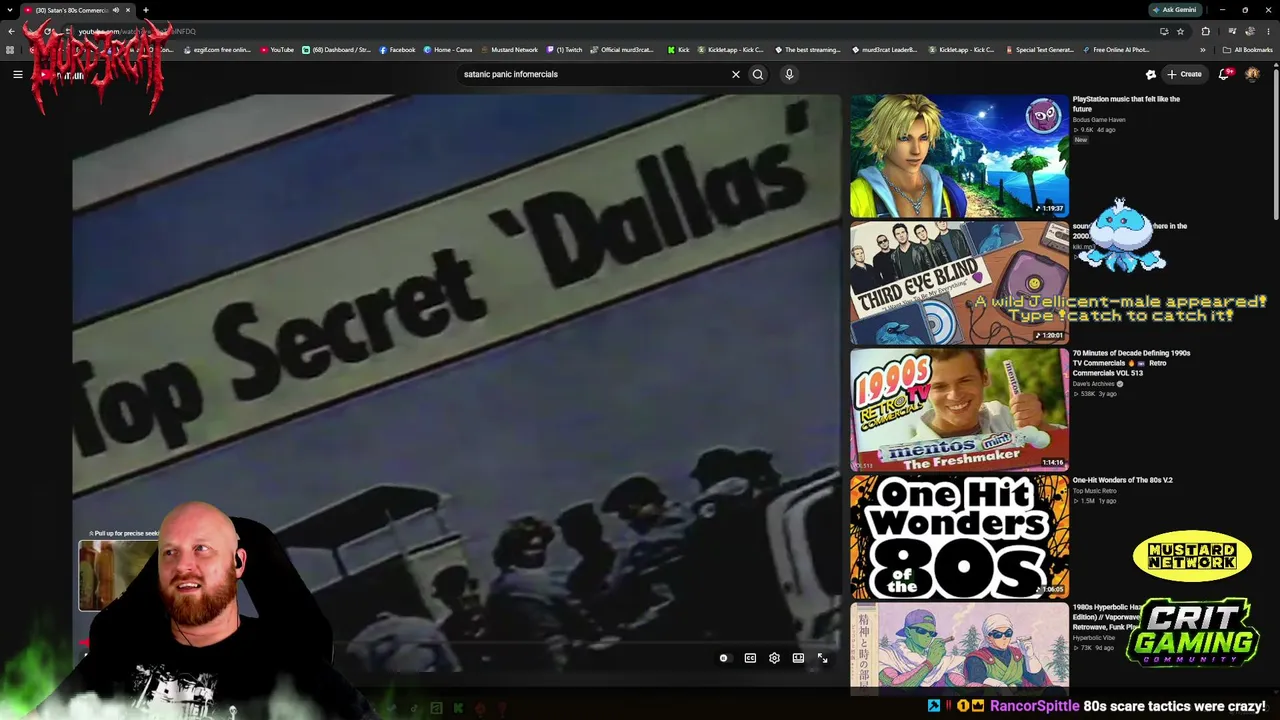
Task: Visit Bodus Game Haven channel
Action: pyautogui.click(x=1099, y=120)
